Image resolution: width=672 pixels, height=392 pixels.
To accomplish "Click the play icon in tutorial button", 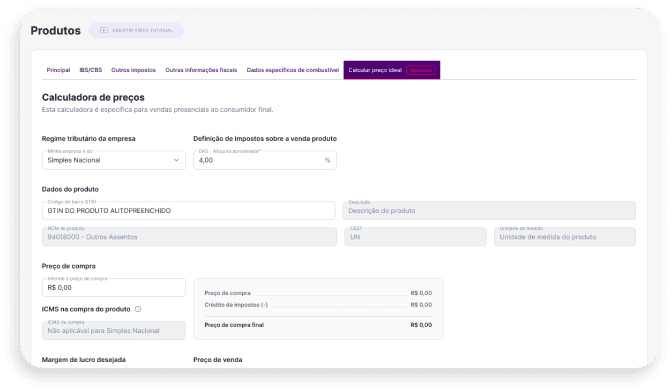I will pyautogui.click(x=104, y=30).
